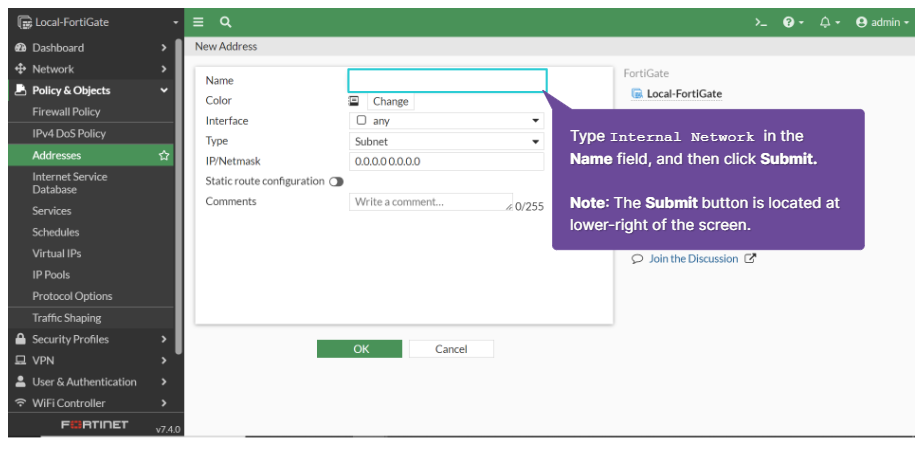Click the sidebar vertical scrollbar
Viewport: 921px width, 449px height.
179,197
